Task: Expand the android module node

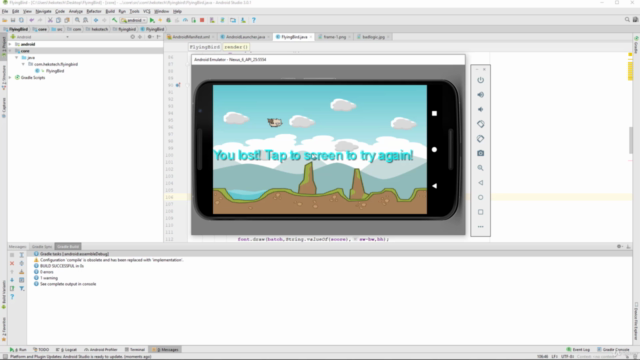Action: coord(11,44)
